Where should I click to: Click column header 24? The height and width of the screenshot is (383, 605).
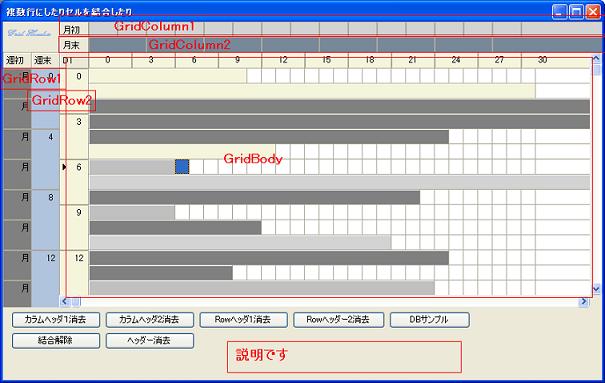[x=456, y=60]
